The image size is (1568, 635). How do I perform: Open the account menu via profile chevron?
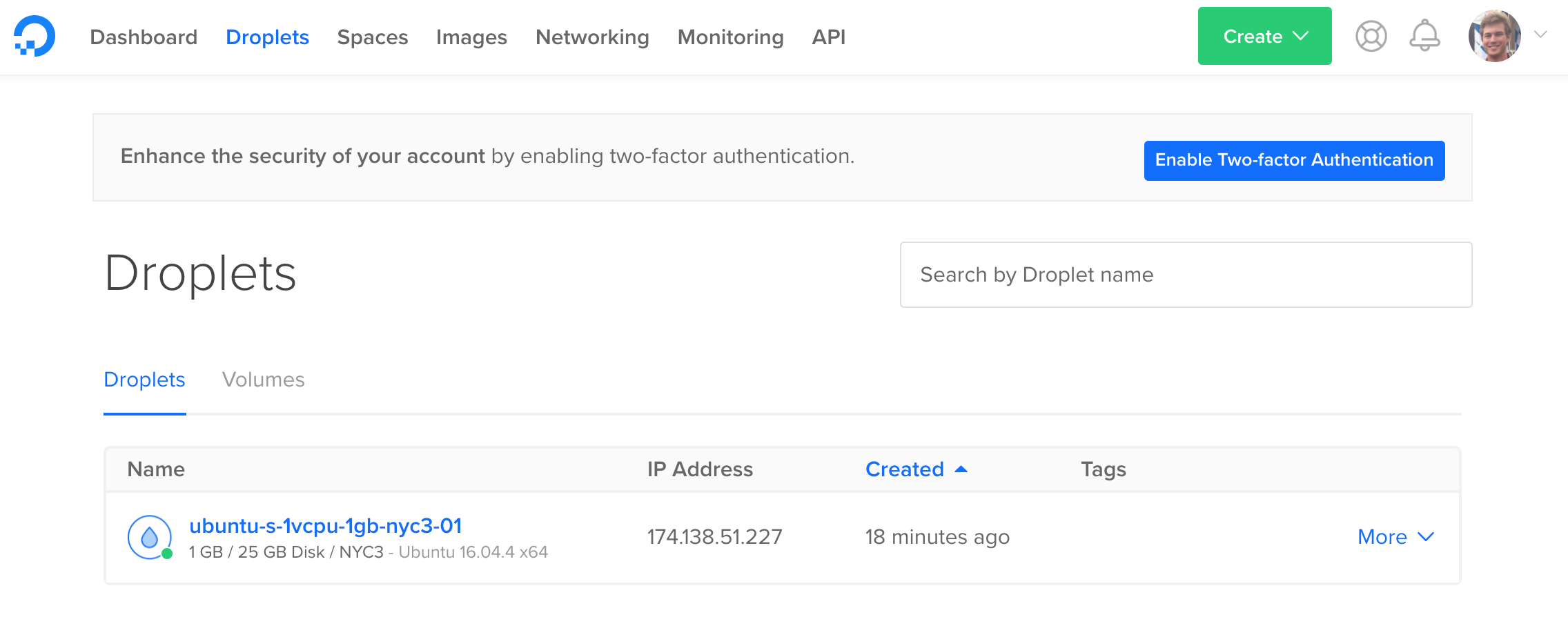[1540, 36]
